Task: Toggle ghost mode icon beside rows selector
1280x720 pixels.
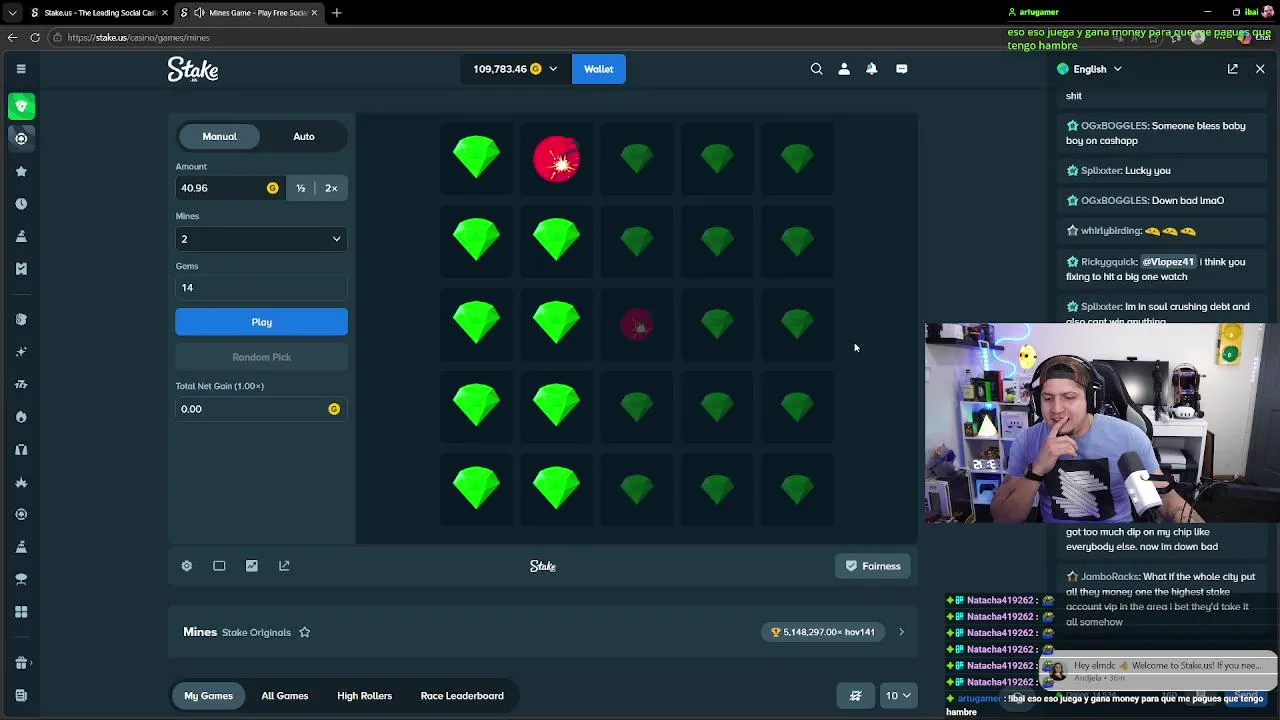Action: (x=855, y=696)
